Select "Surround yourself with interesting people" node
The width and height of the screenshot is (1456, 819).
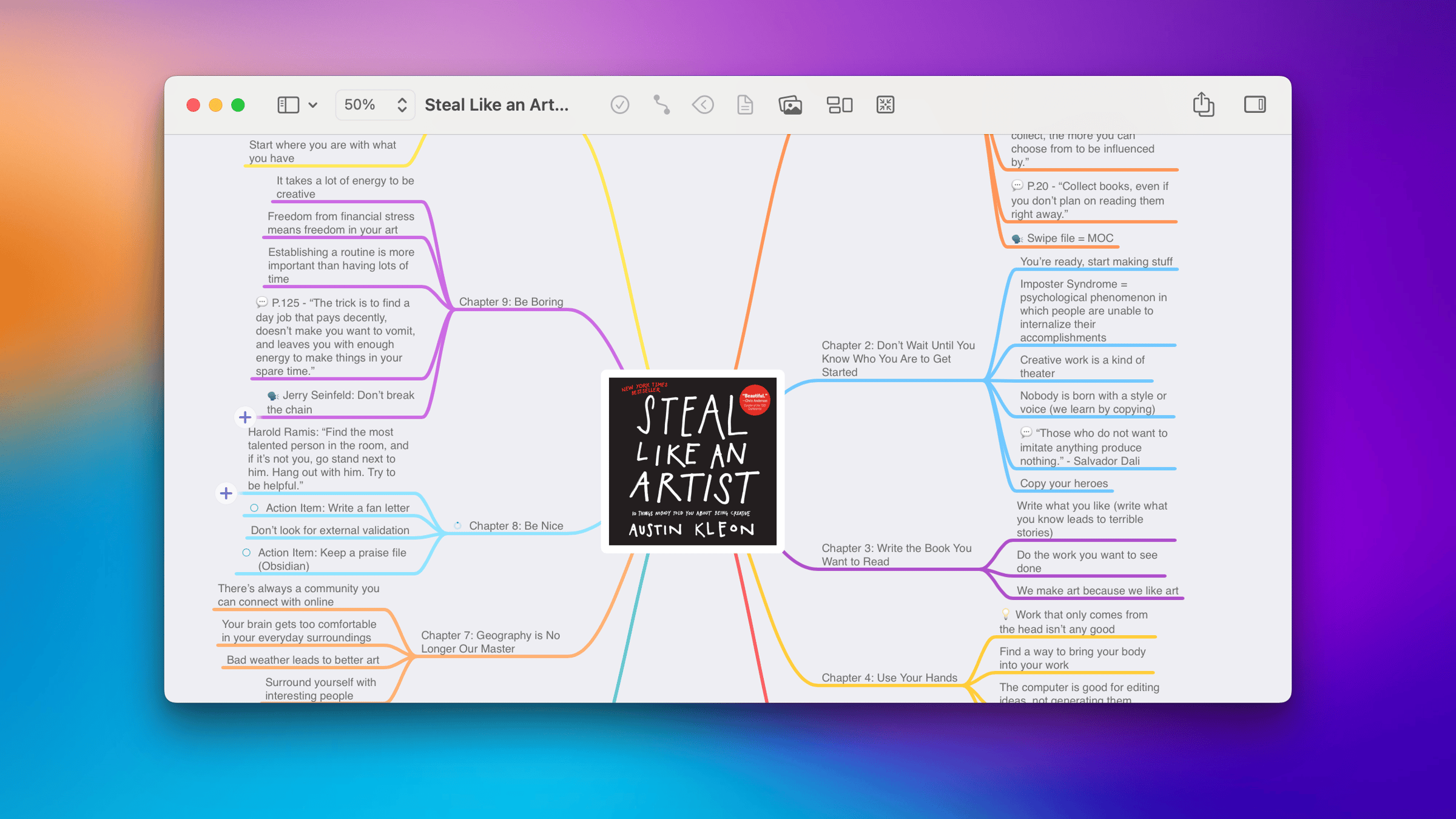(x=320, y=689)
